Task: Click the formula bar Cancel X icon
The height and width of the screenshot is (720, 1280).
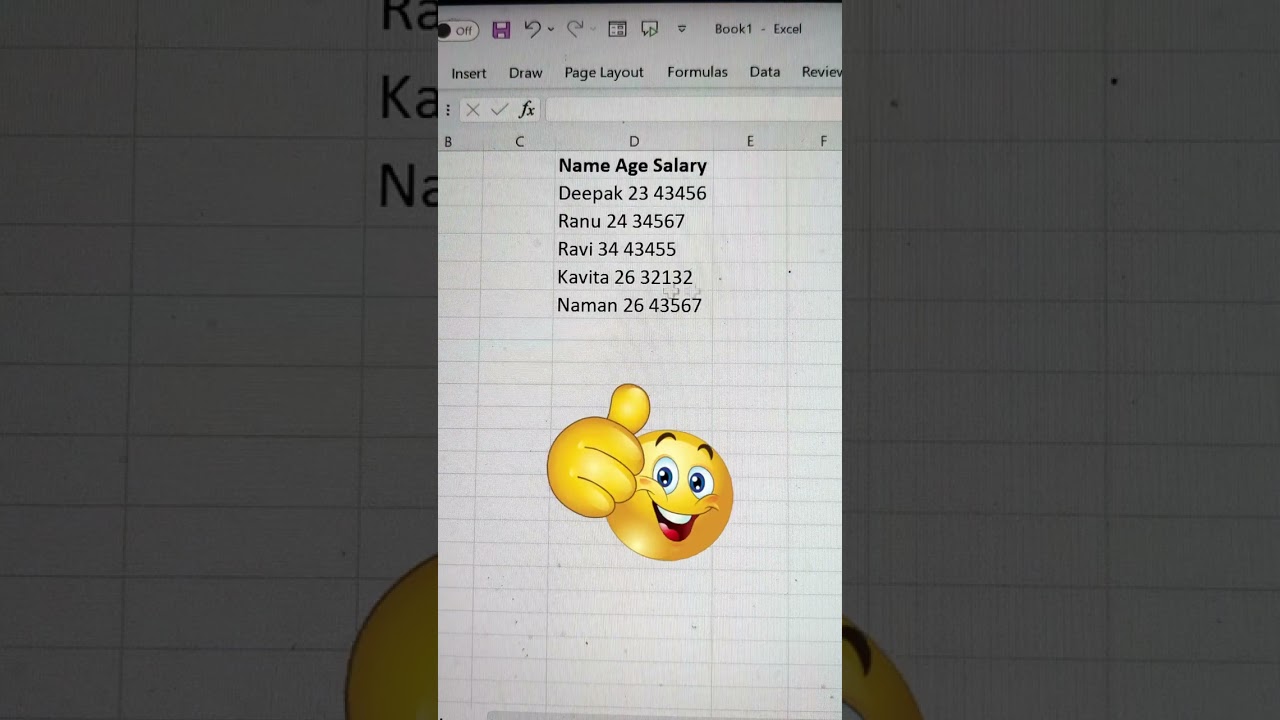Action: [x=473, y=110]
